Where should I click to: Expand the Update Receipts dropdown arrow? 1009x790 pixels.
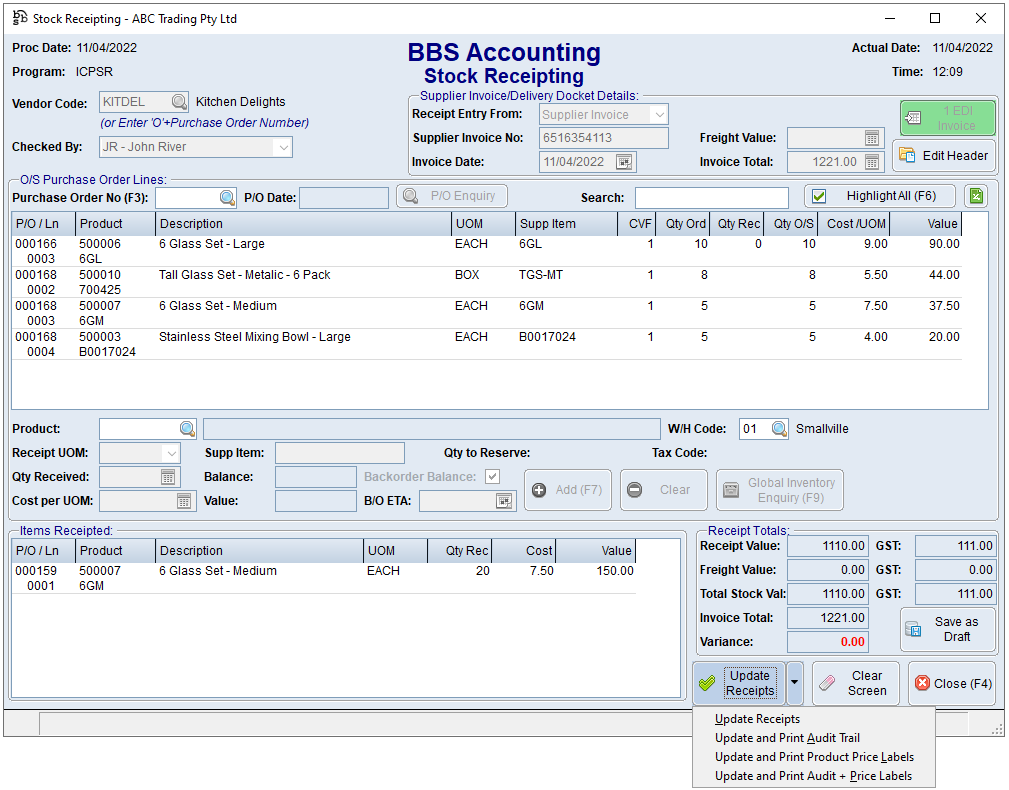[x=795, y=683]
